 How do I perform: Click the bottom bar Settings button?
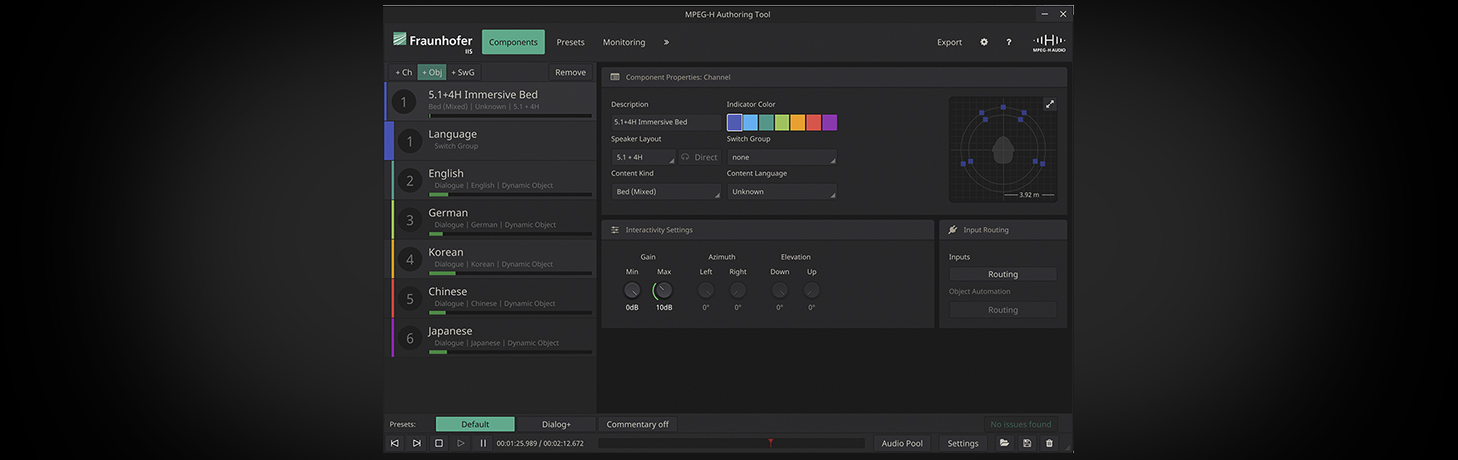(963, 443)
